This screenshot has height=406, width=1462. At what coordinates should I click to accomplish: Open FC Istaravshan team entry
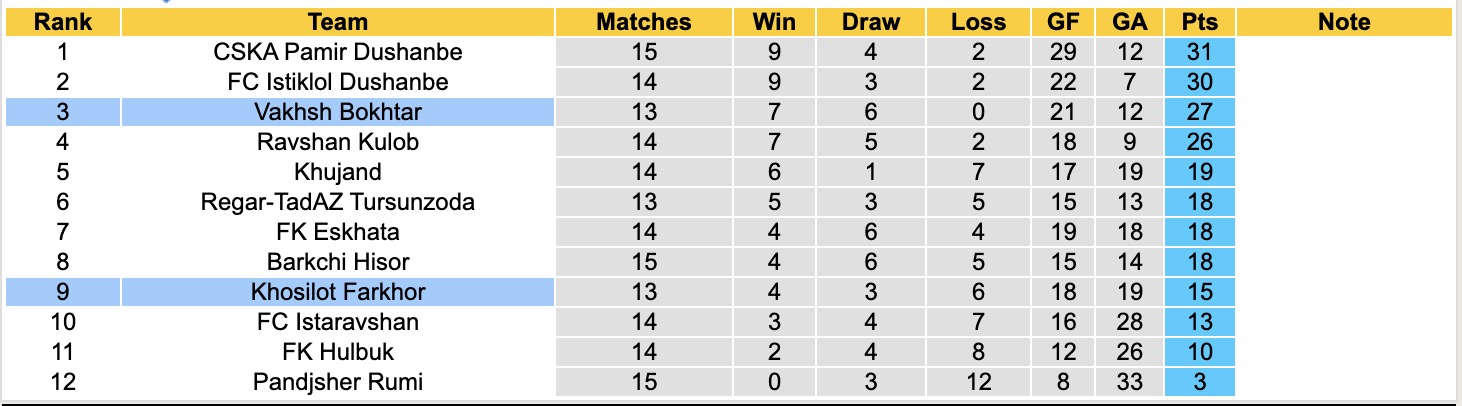pyautogui.click(x=338, y=322)
